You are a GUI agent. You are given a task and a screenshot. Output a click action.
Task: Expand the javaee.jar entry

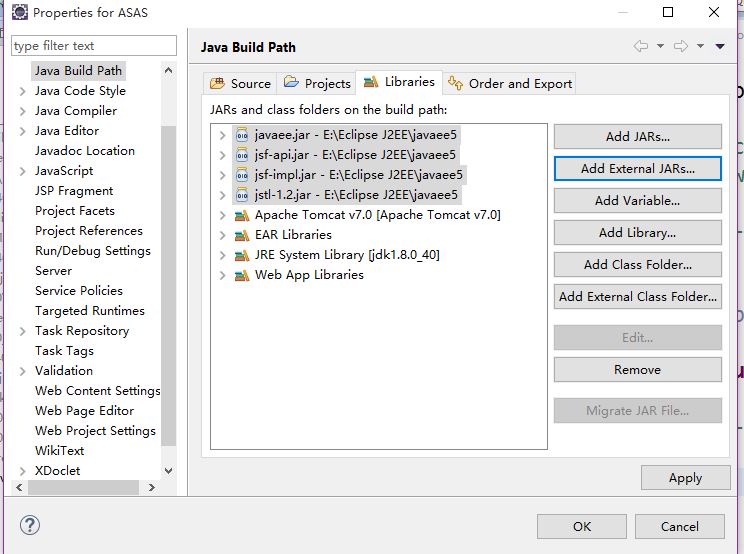coord(222,135)
